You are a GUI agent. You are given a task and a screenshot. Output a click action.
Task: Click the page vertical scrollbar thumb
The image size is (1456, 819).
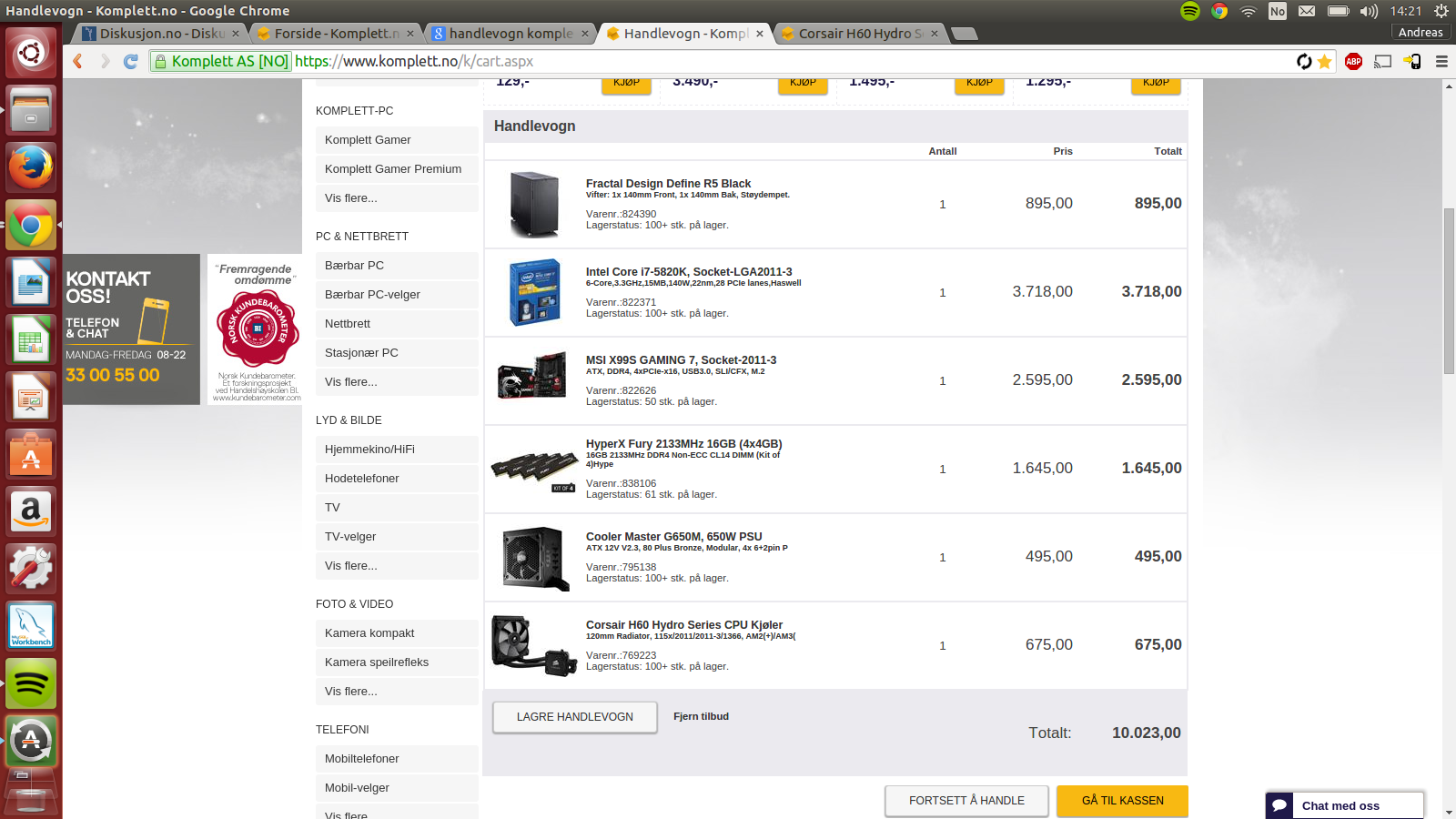click(x=1449, y=291)
